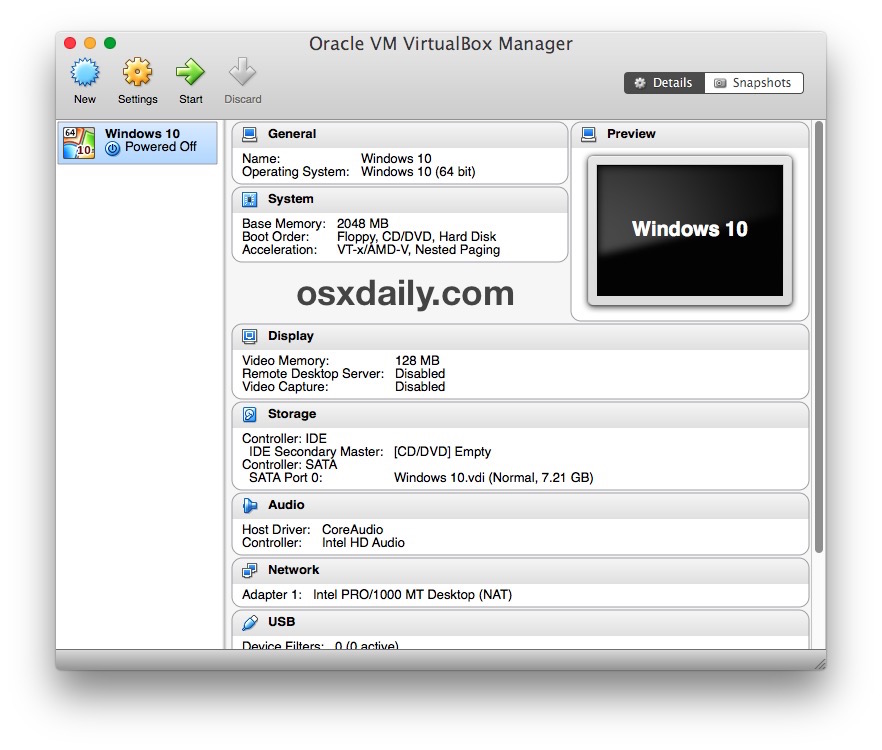
Task: Click the General section icon
Action: click(252, 134)
